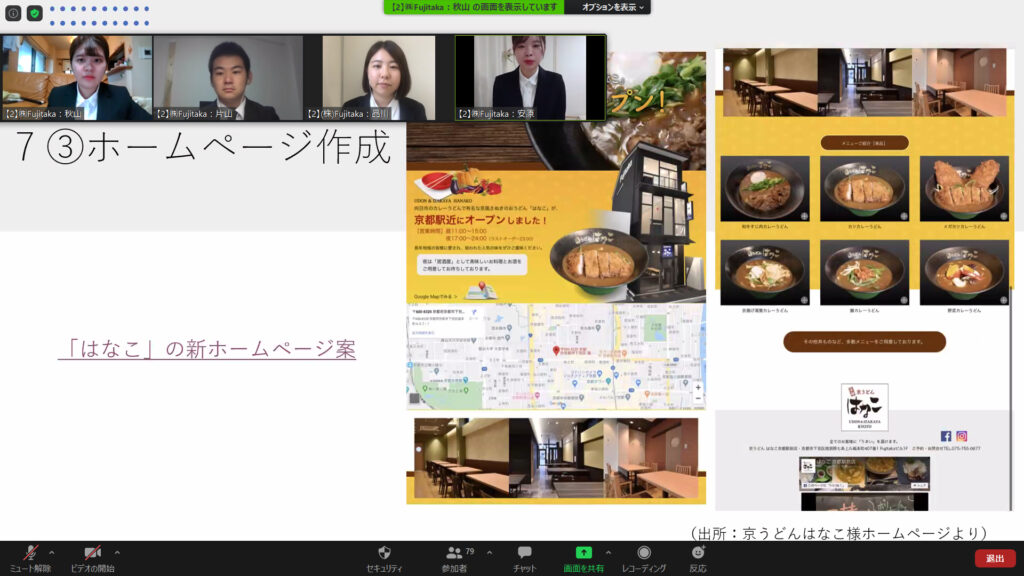Open the Facebook icon in footer
The image size is (1024, 576).
(946, 436)
